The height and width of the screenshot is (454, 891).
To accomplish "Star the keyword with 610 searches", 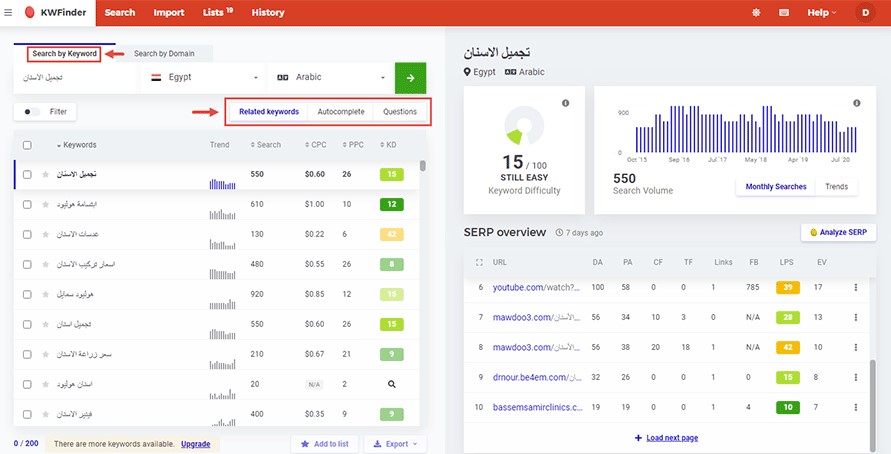I will [46, 204].
